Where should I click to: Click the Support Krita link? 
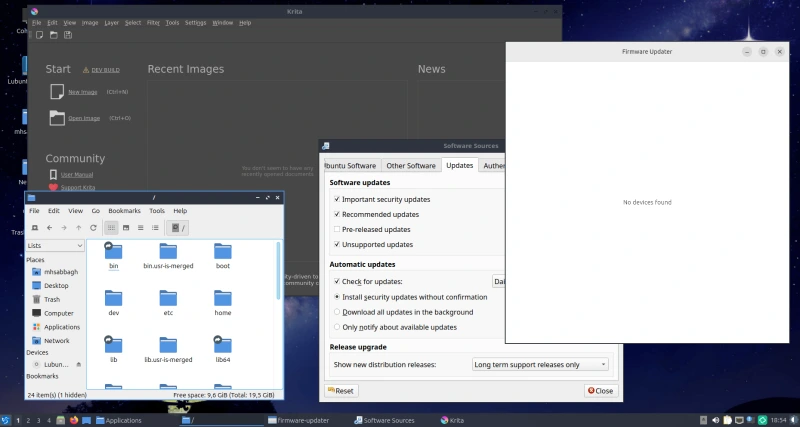pos(78,187)
